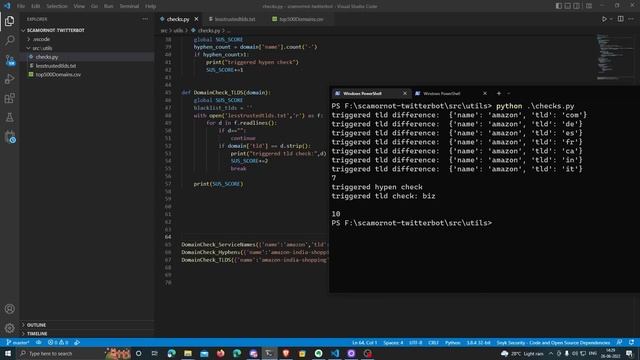Viewport: 640px width, 360px height.
Task: Open the Accounts icon in activity bar
Action: pyautogui.click(x=9, y=309)
